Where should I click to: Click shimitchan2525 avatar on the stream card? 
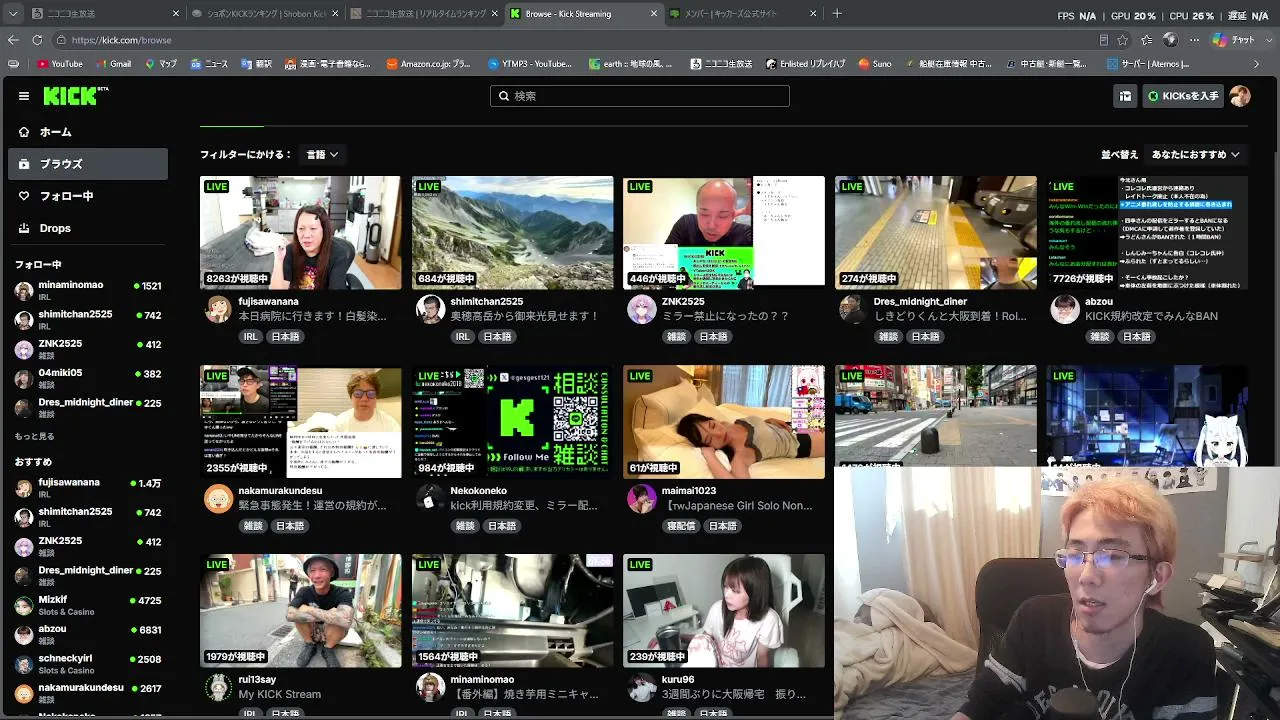click(x=430, y=309)
